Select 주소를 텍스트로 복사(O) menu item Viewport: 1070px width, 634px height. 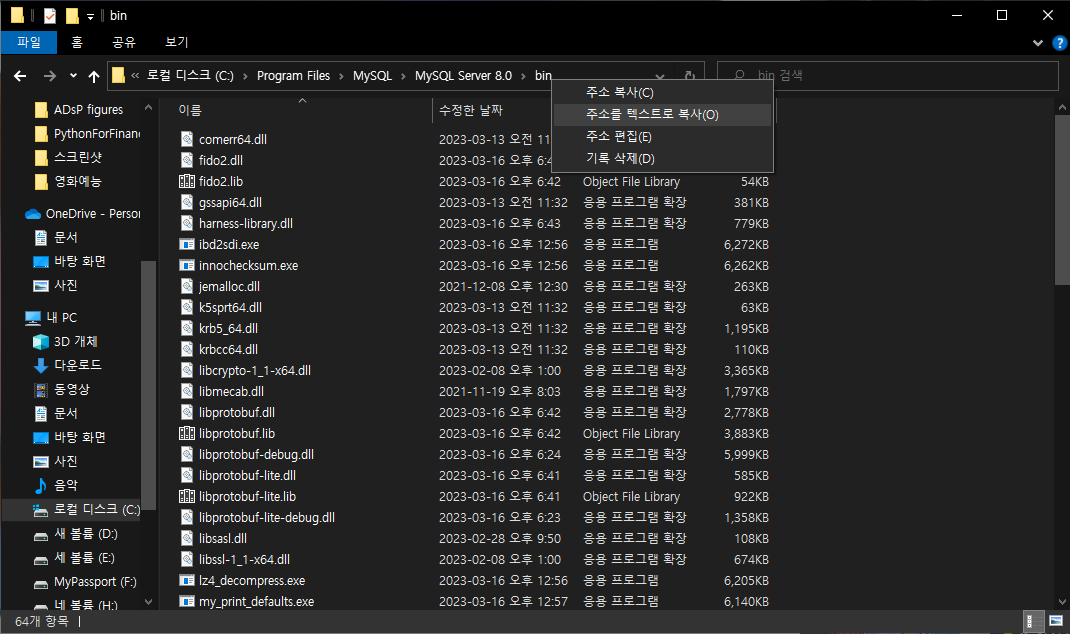(x=662, y=115)
